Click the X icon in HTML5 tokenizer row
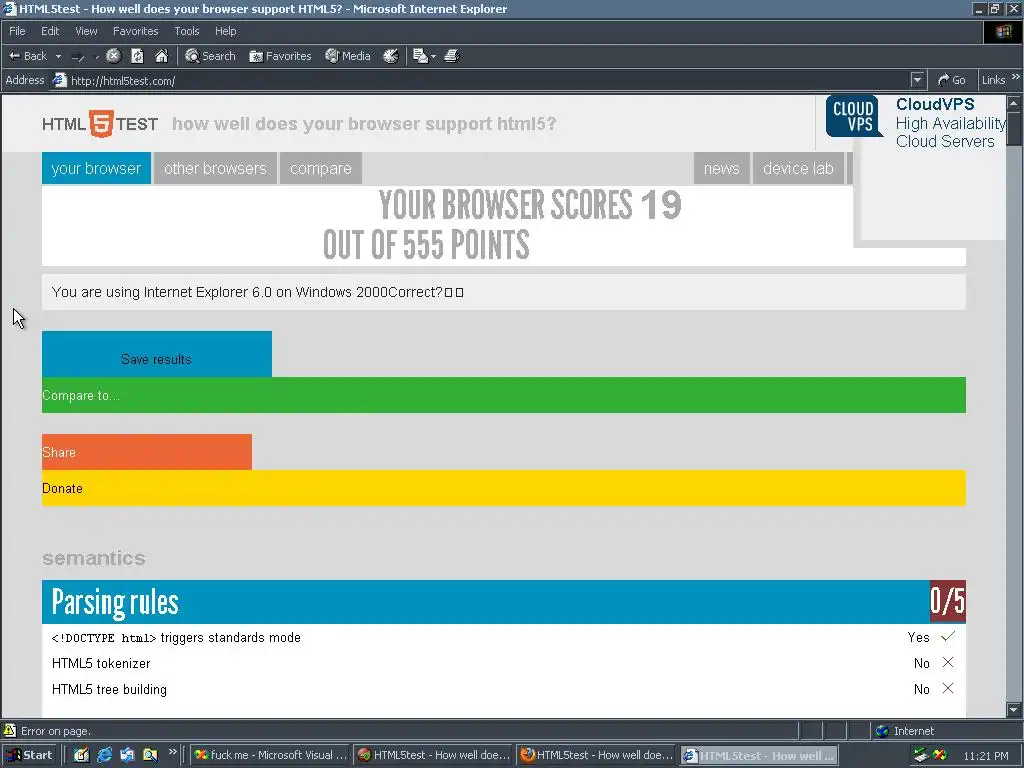 coord(948,662)
